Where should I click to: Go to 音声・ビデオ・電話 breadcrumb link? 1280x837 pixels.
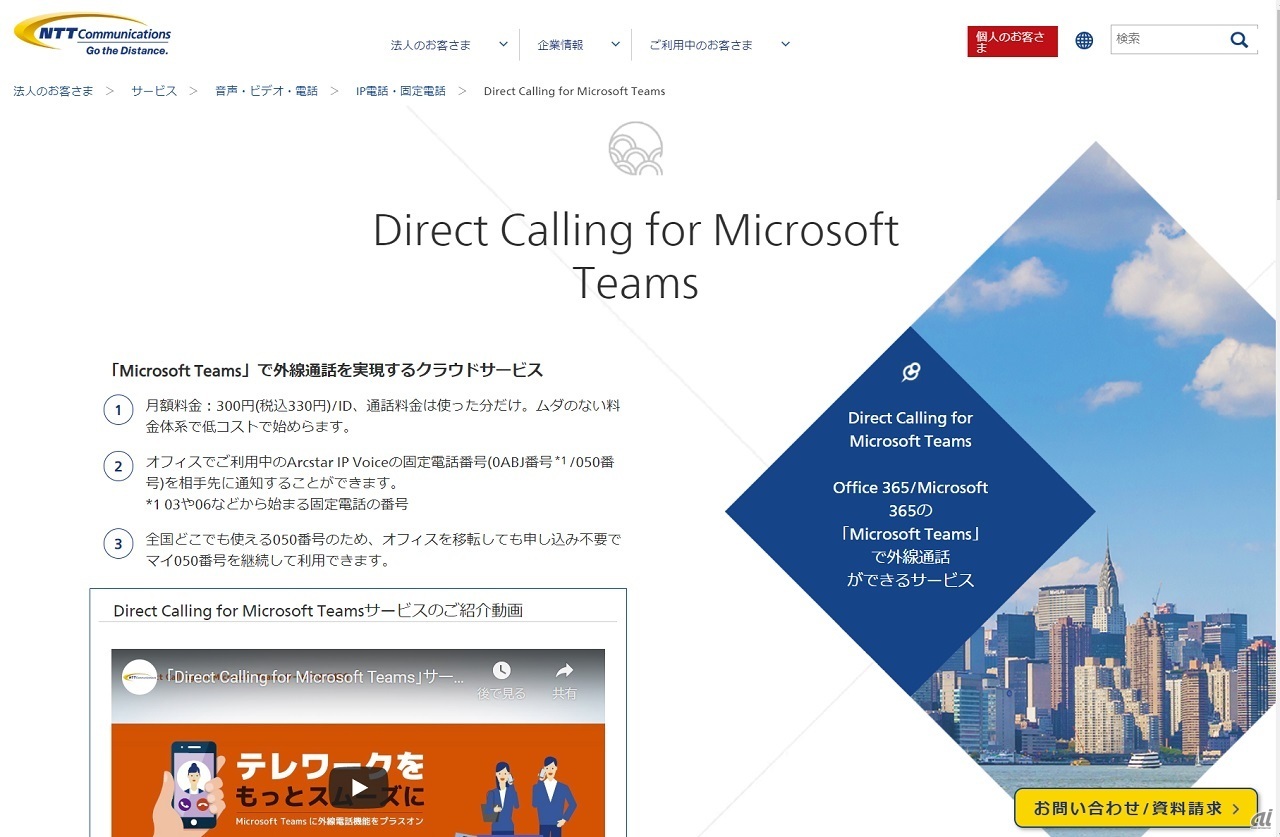[266, 91]
